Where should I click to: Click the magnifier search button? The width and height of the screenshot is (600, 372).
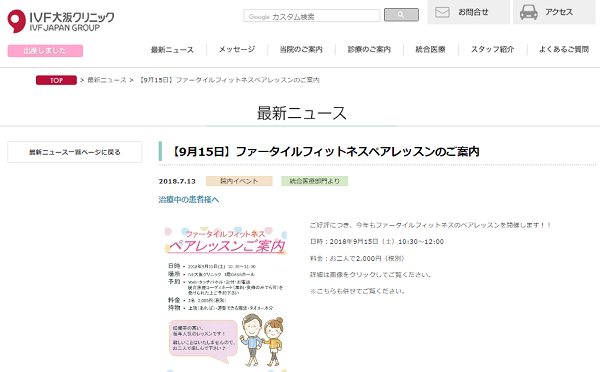point(401,15)
